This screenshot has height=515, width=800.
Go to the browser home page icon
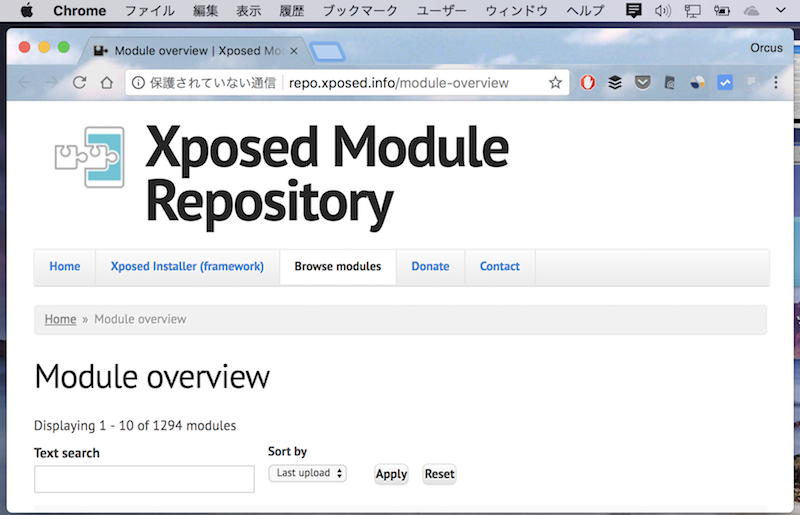pyautogui.click(x=107, y=82)
